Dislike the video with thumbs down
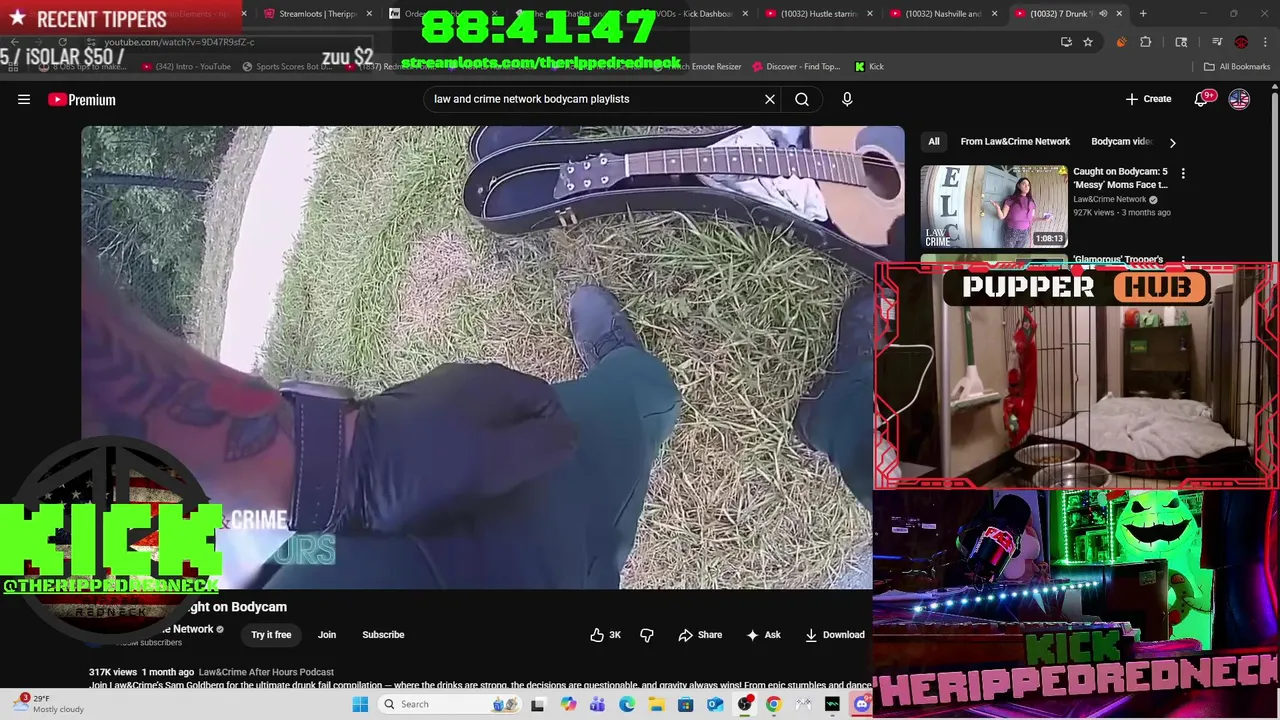The image size is (1280, 720). point(647,635)
